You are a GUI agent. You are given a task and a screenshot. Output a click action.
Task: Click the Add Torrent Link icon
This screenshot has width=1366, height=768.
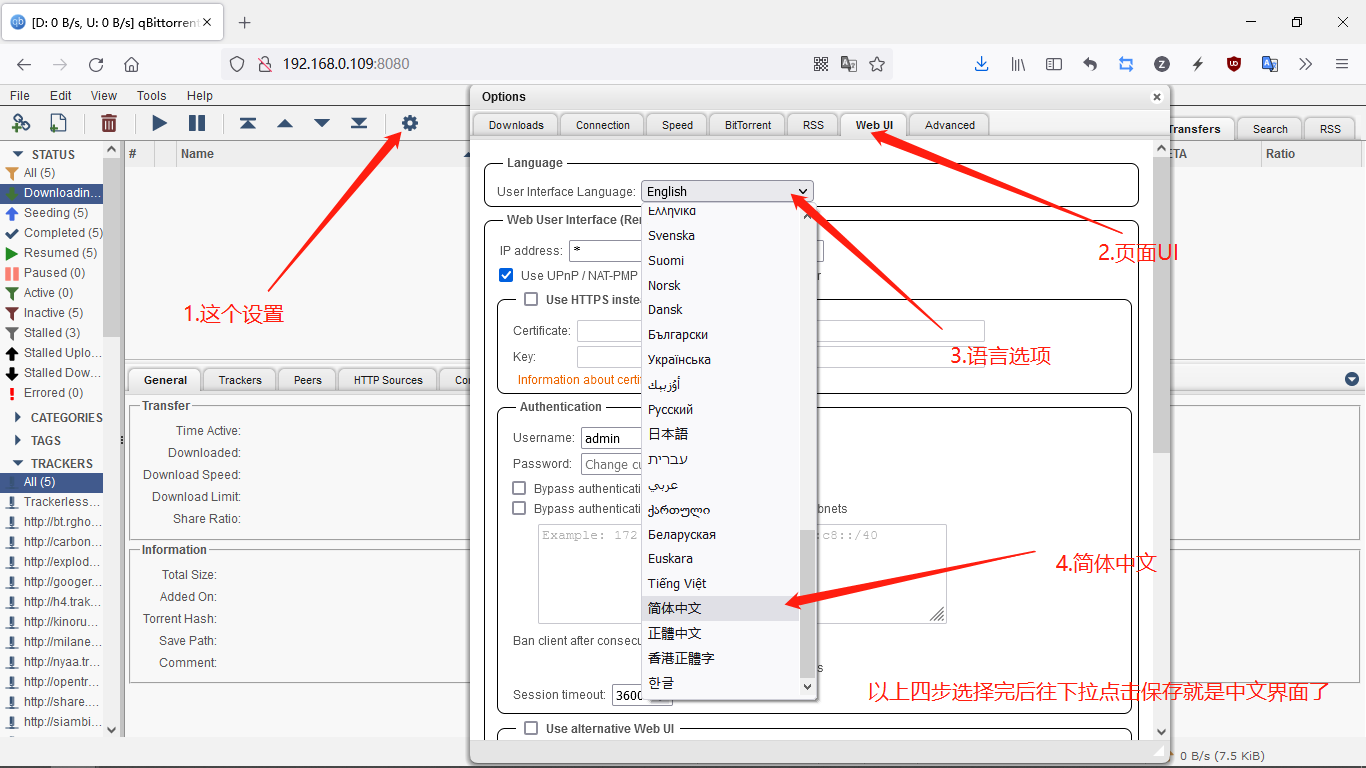pos(21,123)
